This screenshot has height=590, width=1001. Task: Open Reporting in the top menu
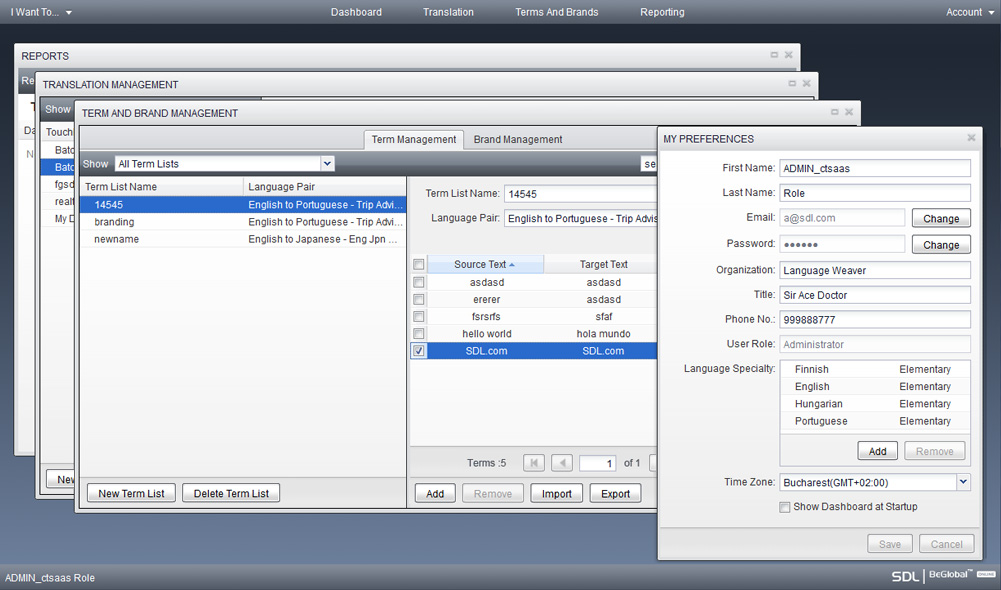point(662,12)
